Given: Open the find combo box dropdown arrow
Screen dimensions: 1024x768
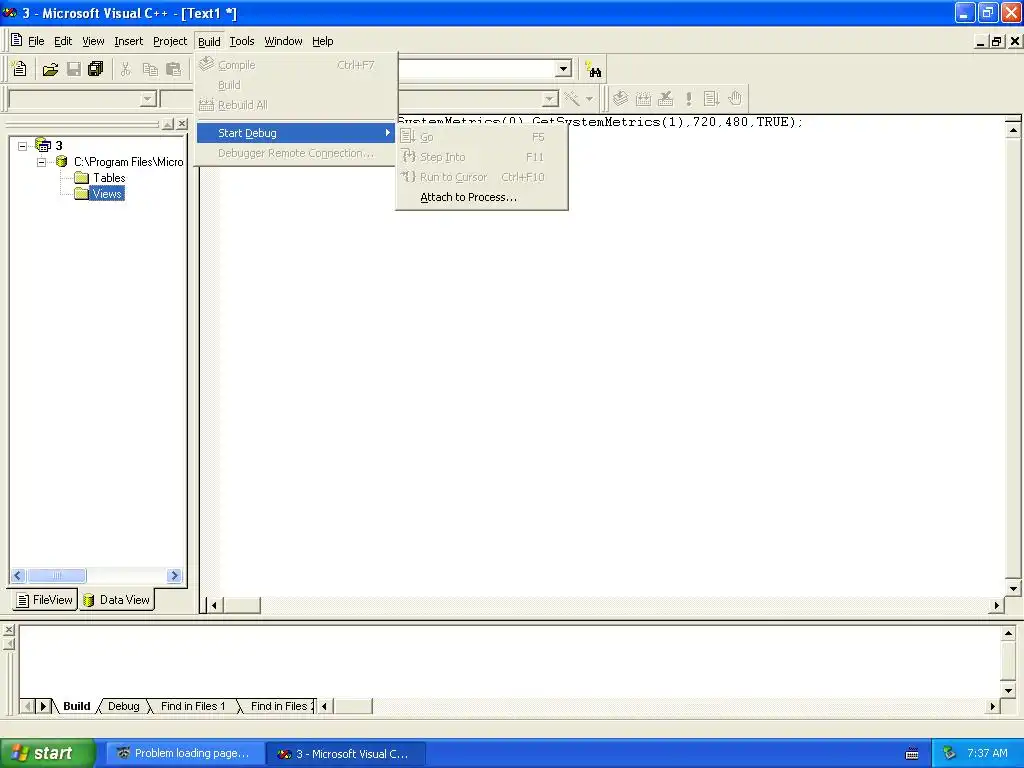Looking at the screenshot, I should click(x=564, y=69).
